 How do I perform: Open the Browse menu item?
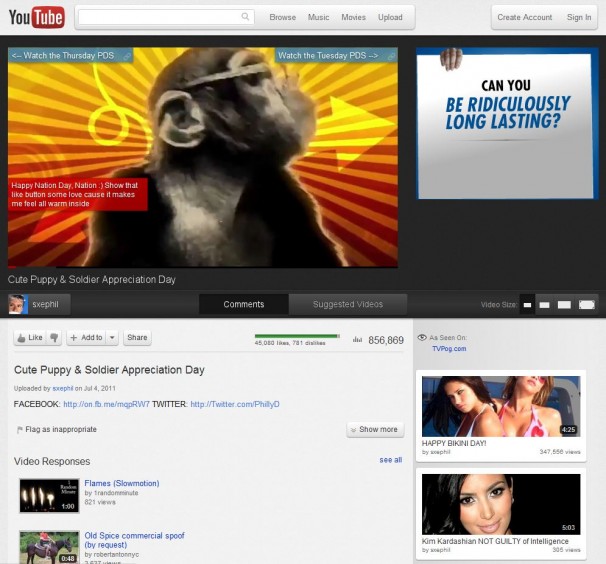283,17
